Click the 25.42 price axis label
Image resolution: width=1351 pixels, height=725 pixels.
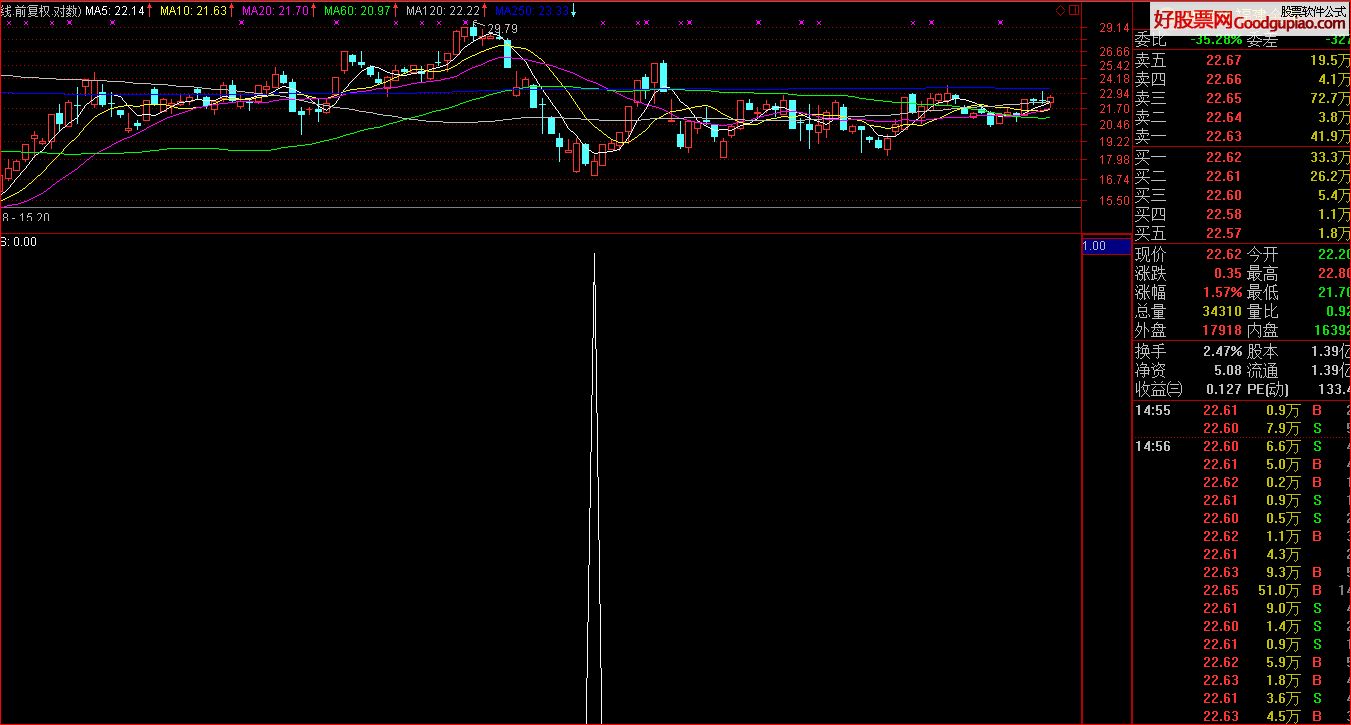pos(1113,65)
